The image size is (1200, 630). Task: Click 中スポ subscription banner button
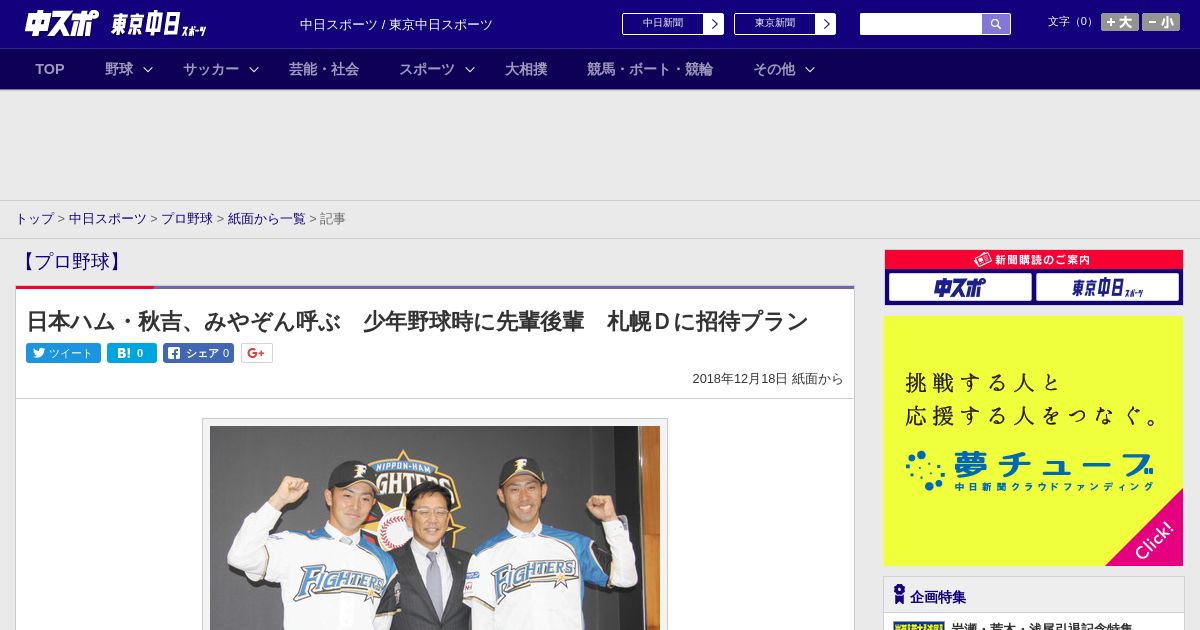960,287
